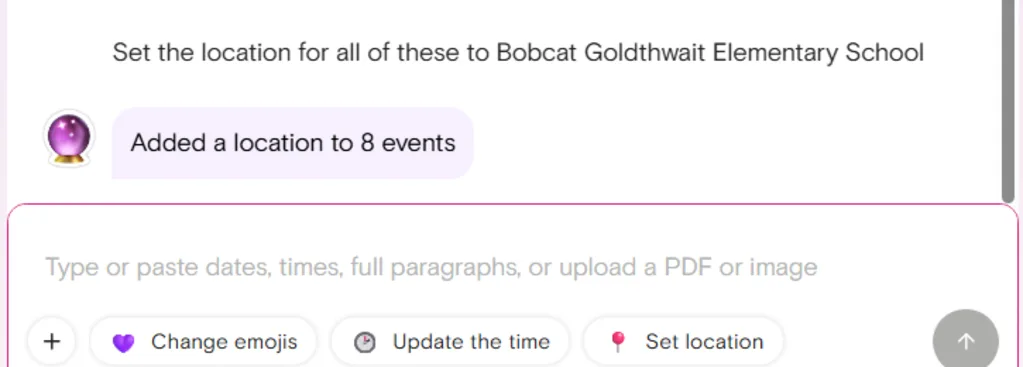The width and height of the screenshot is (1023, 367).
Task: Click Elementary School text in the message
Action: tap(818, 52)
